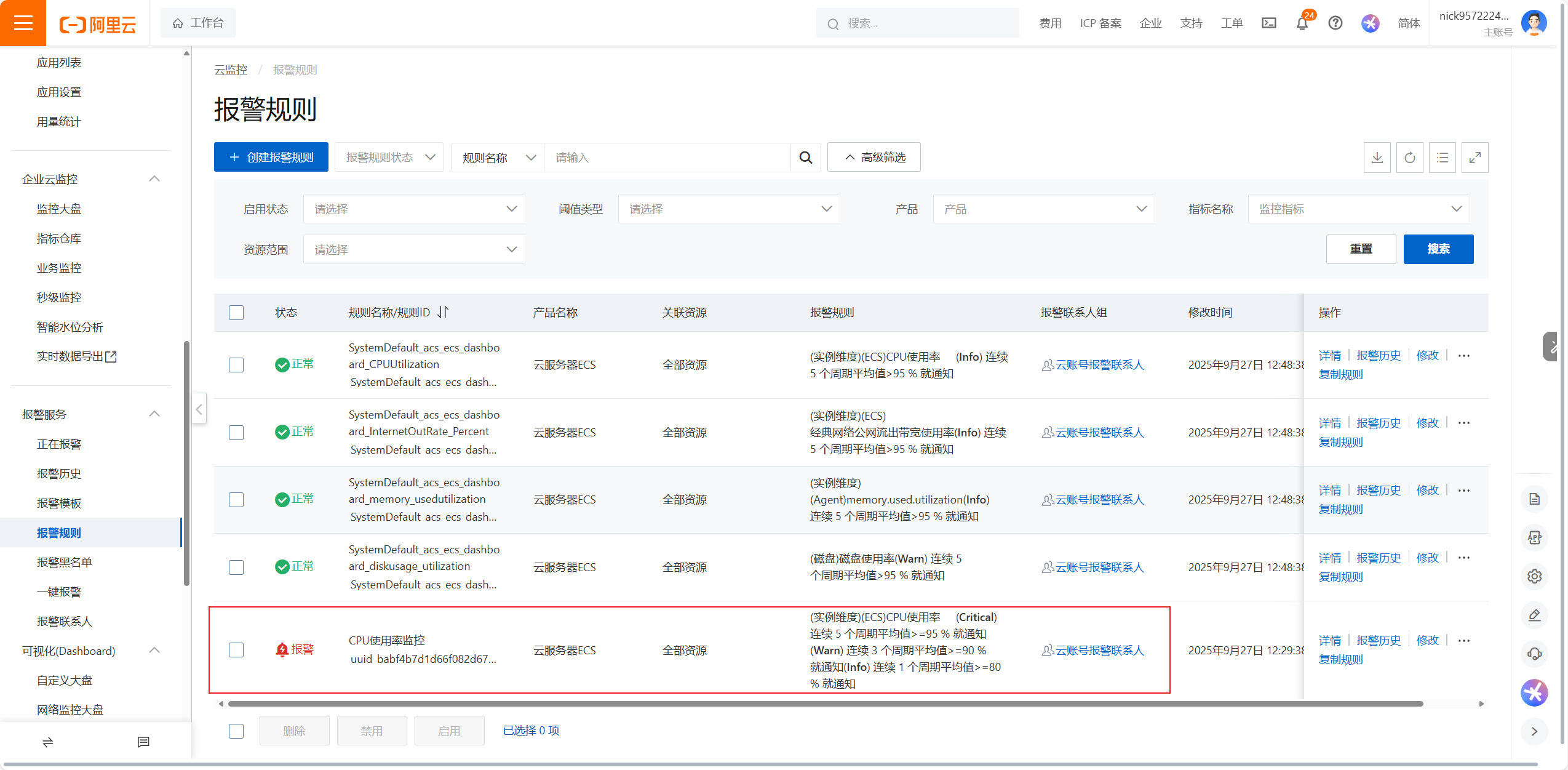Screen dimensions: 1568x770
Task: Select CPU使用率监控 rule checkbox
Action: (x=236, y=650)
